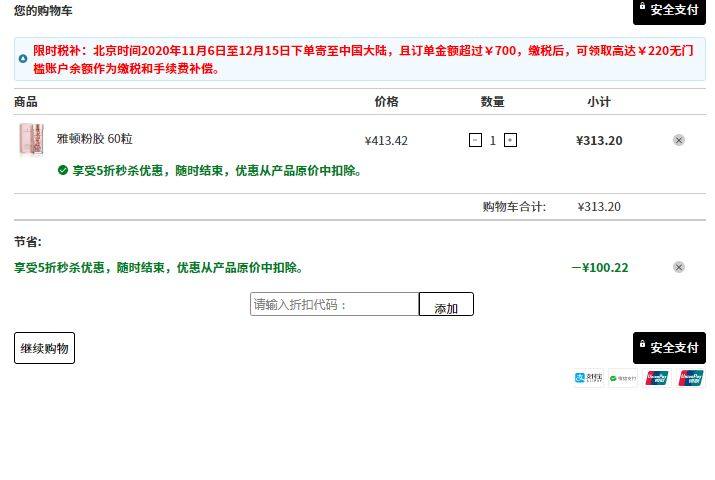The width and height of the screenshot is (715, 480).
Task: Click the ¥413.42 price value
Action: tap(386, 141)
